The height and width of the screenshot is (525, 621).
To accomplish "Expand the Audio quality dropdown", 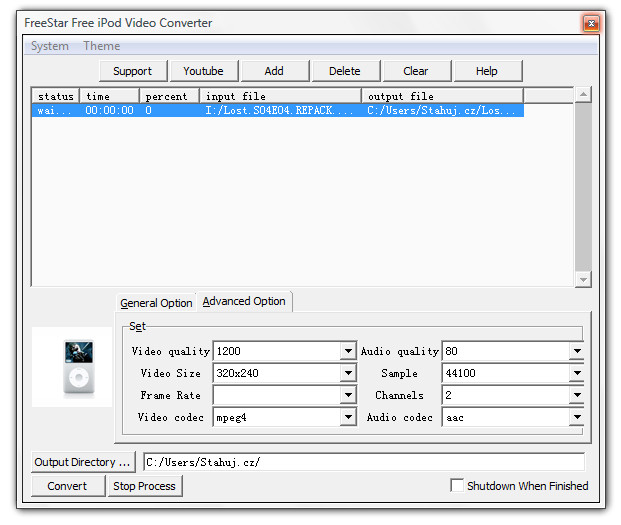I will pyautogui.click(x=577, y=351).
